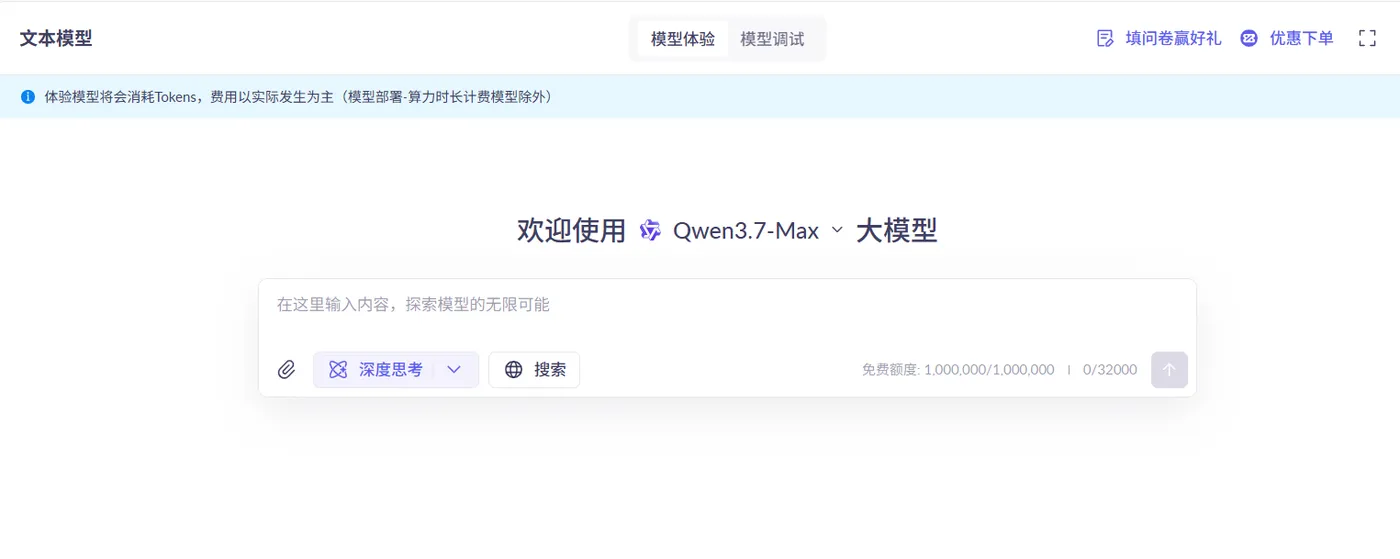Focus the prompt input field
1400x559 pixels.
pos(727,305)
